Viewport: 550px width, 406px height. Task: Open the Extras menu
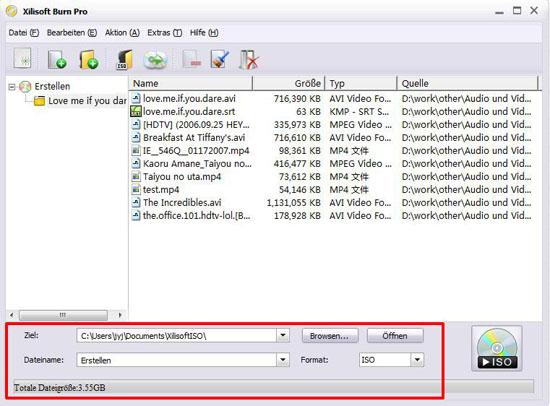(165, 33)
